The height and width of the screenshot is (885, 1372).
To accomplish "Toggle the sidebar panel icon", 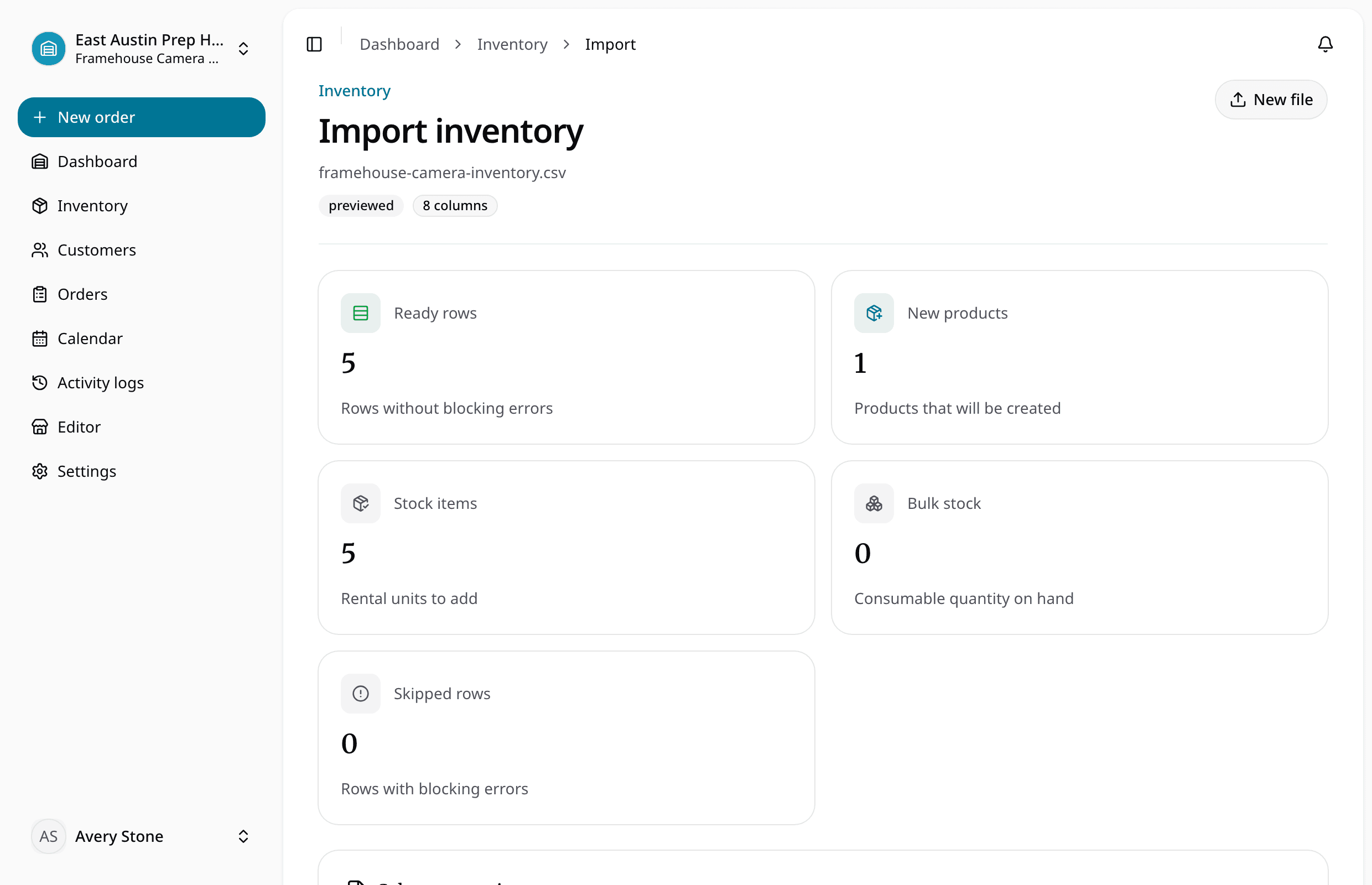I will coord(314,44).
